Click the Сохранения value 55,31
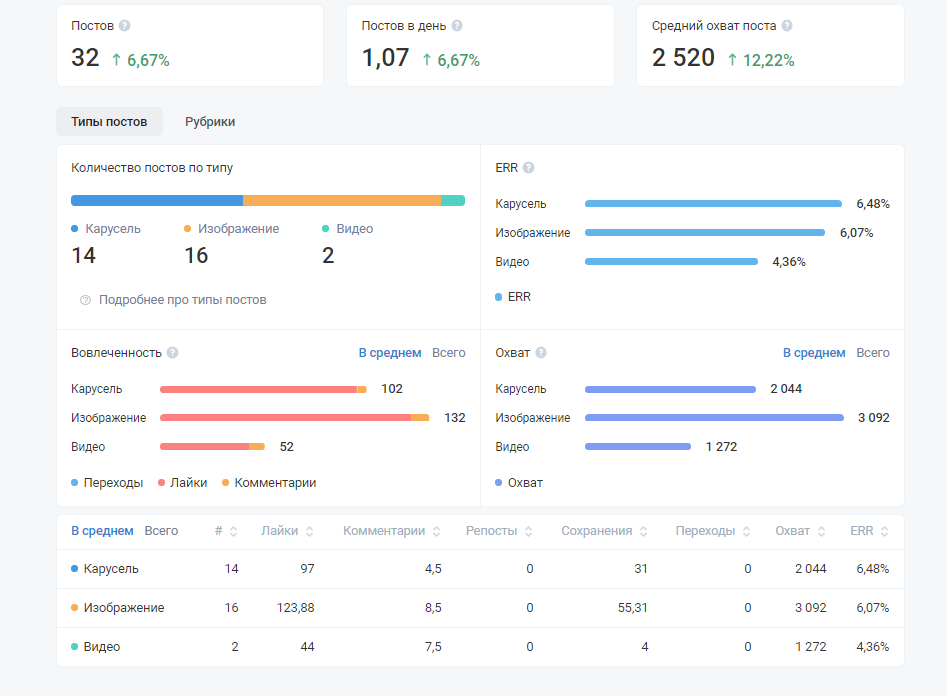 coord(632,608)
